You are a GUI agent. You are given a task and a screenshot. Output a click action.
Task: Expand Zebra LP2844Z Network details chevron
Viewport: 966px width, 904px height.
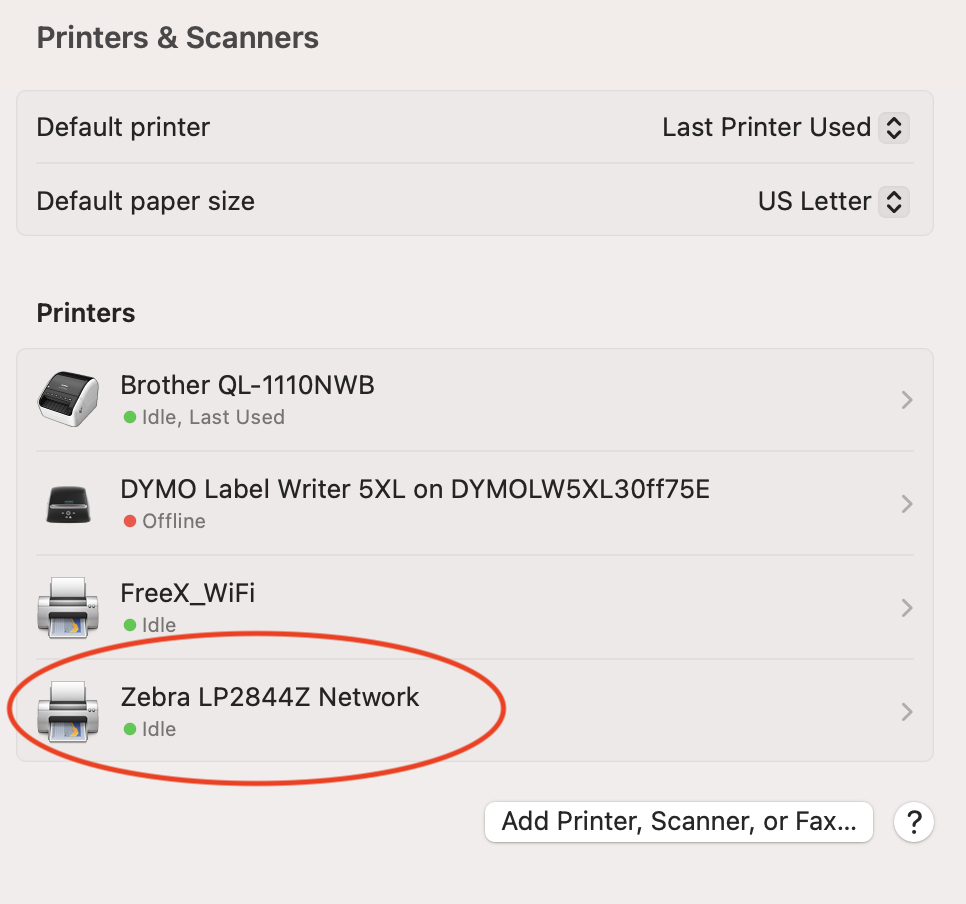click(x=907, y=712)
